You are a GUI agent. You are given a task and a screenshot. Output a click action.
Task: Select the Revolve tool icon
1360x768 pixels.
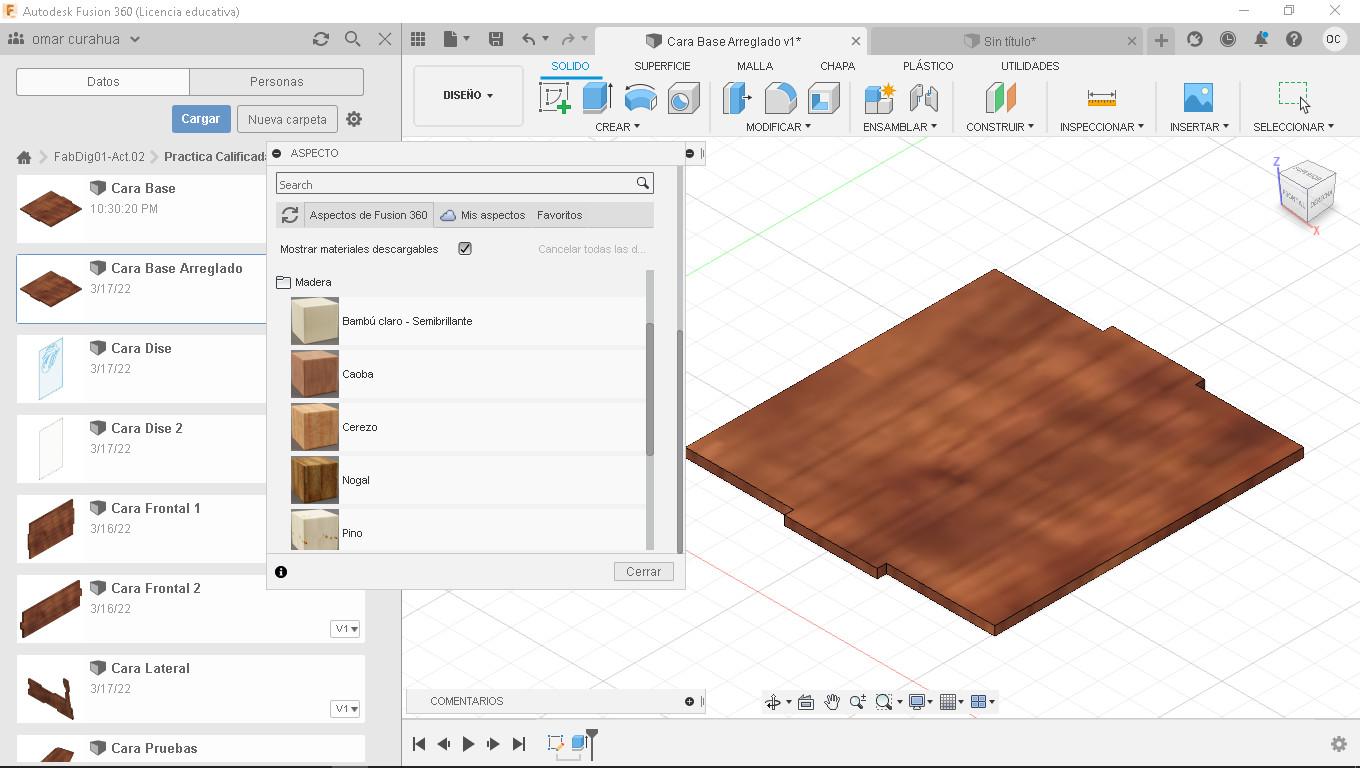[640, 98]
